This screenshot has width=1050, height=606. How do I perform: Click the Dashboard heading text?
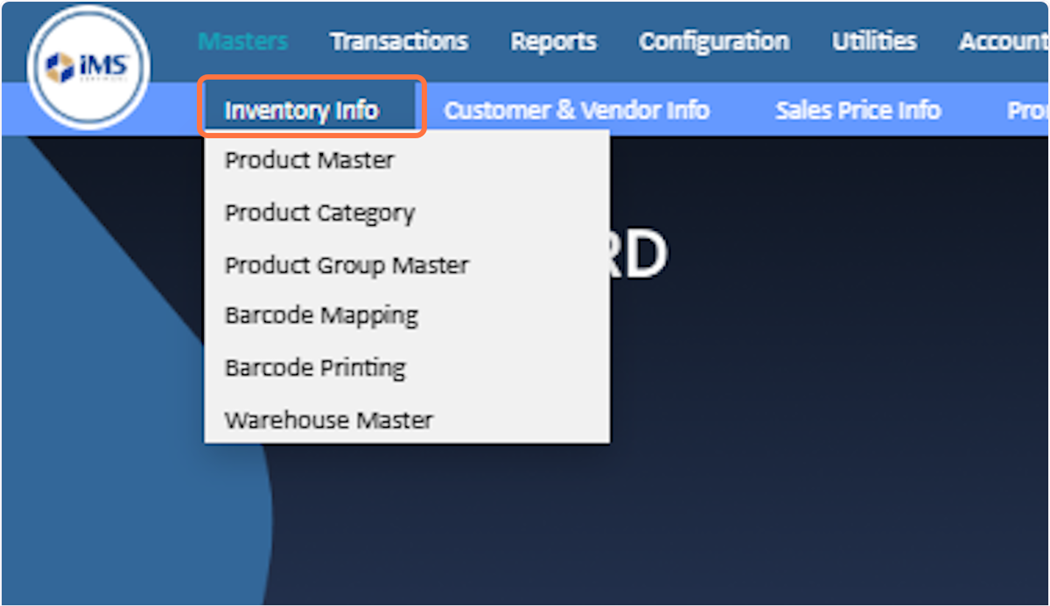point(638,257)
